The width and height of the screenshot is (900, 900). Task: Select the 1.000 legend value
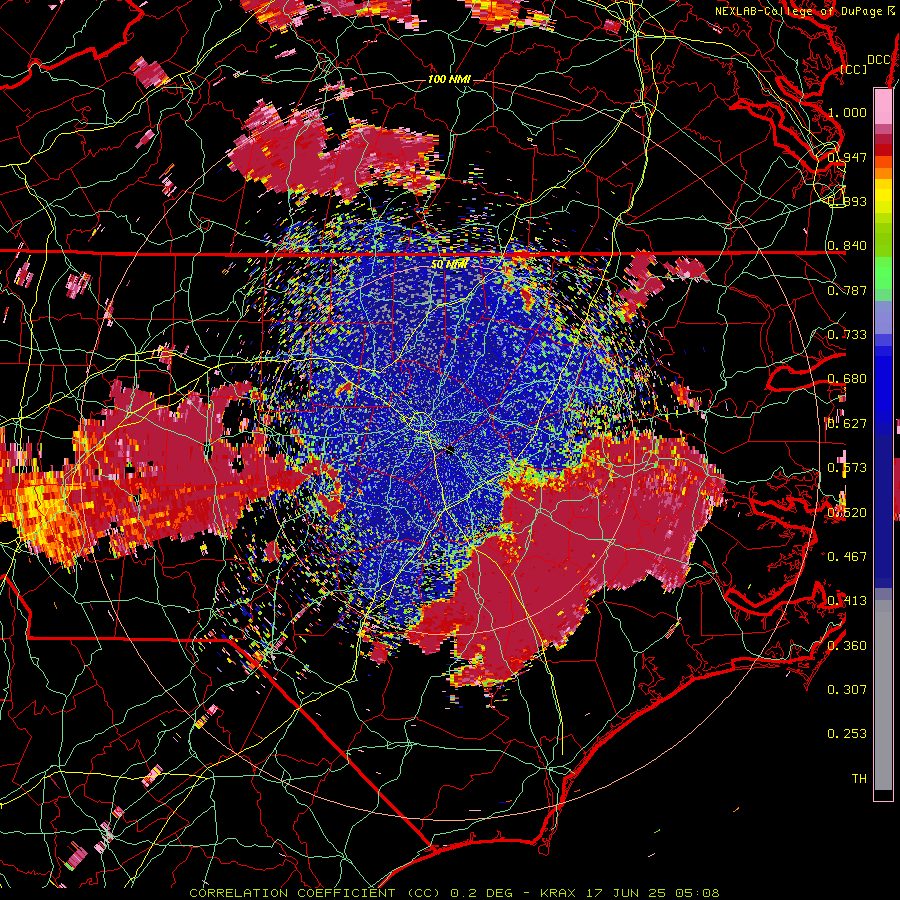point(847,112)
